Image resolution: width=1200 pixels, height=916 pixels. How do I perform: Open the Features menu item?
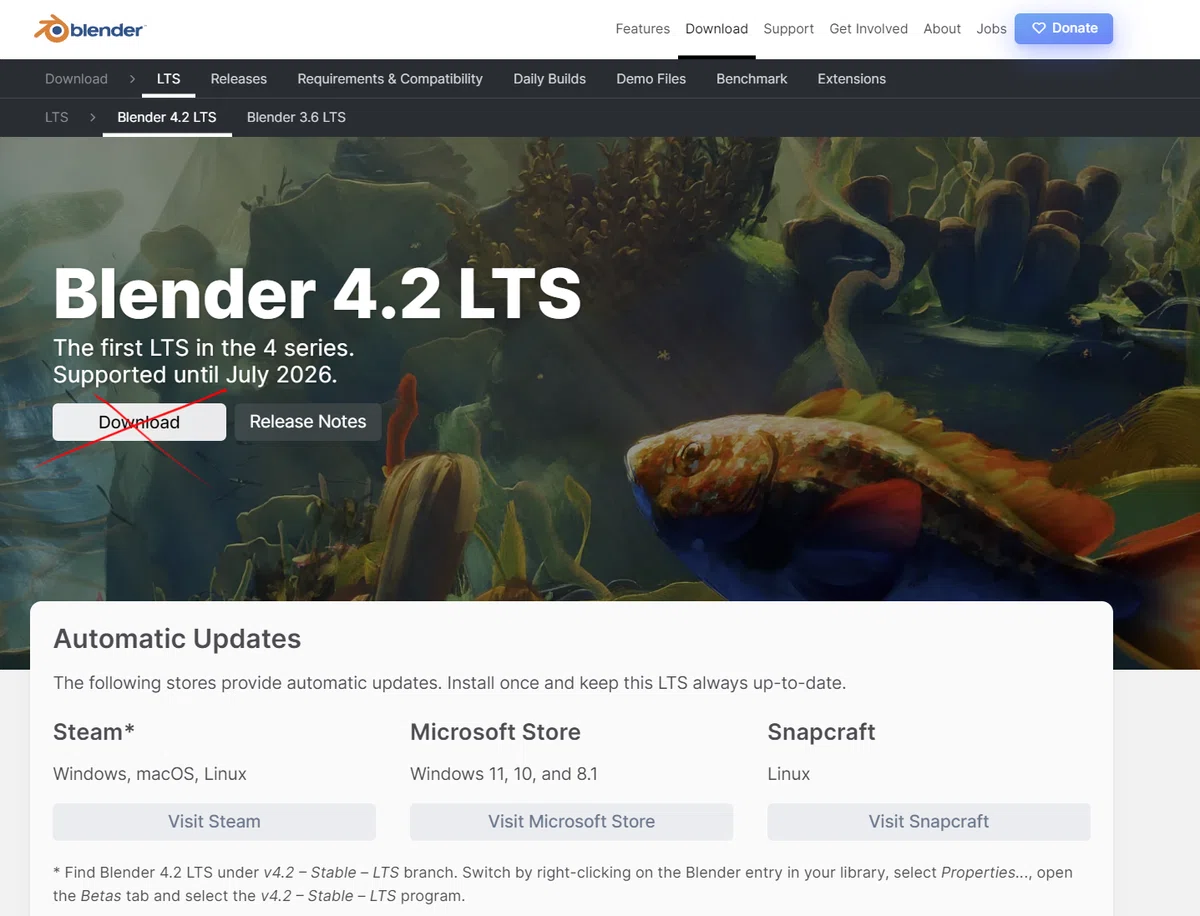[642, 29]
